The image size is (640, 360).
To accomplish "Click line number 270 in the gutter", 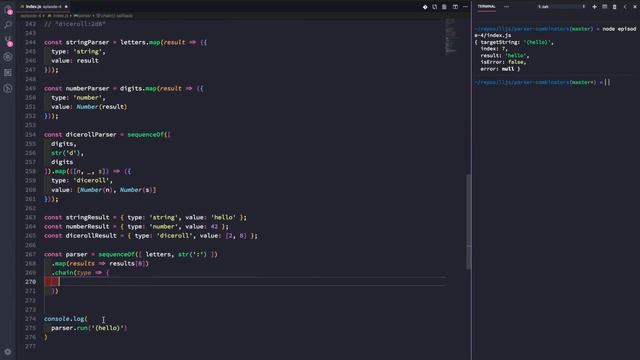I will point(31,282).
